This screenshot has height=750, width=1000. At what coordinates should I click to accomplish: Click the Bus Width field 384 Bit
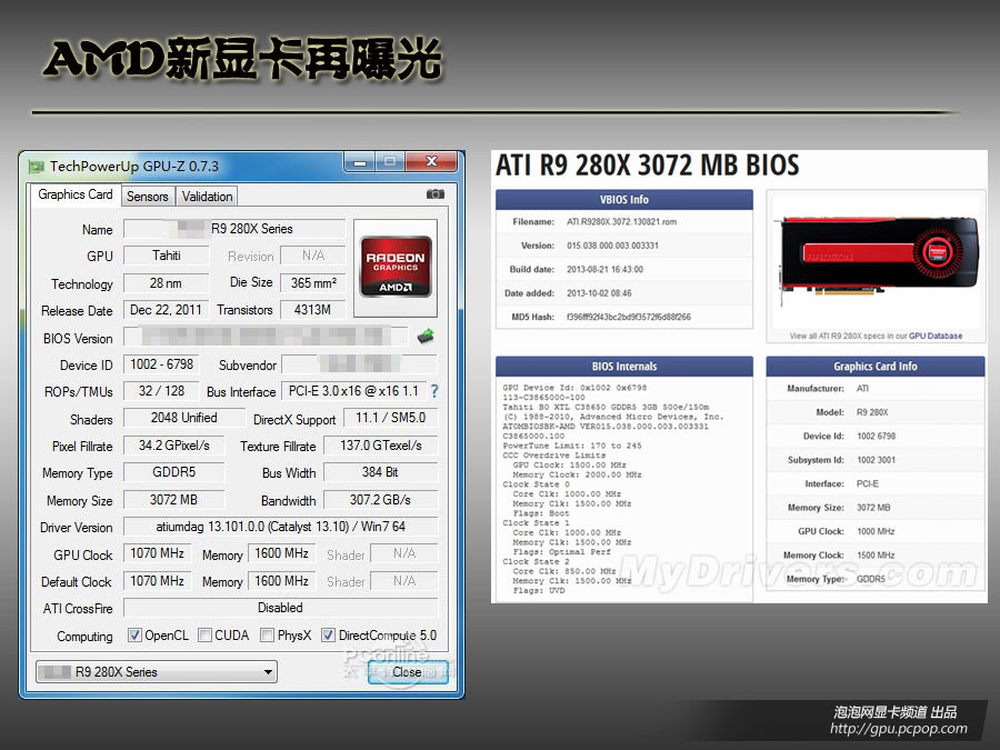(381, 472)
